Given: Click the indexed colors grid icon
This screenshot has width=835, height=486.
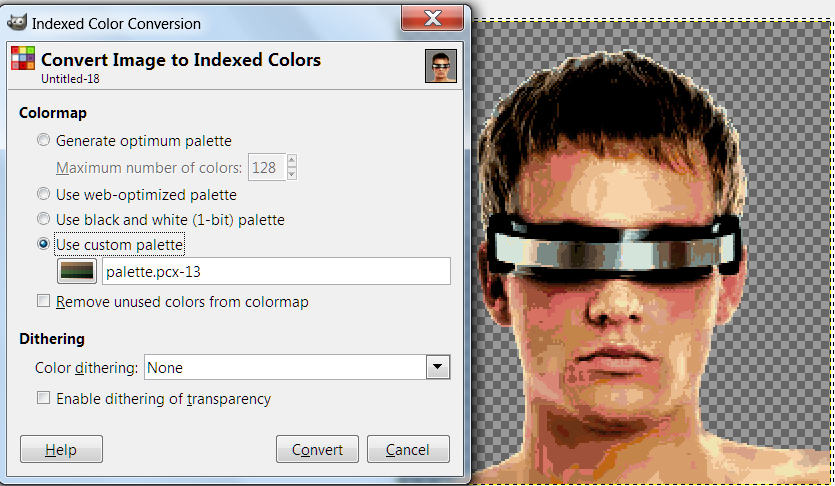Looking at the screenshot, I should (22, 60).
